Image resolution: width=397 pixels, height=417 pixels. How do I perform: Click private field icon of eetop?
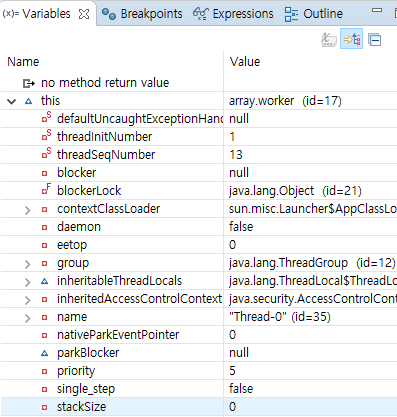[x=44, y=245]
